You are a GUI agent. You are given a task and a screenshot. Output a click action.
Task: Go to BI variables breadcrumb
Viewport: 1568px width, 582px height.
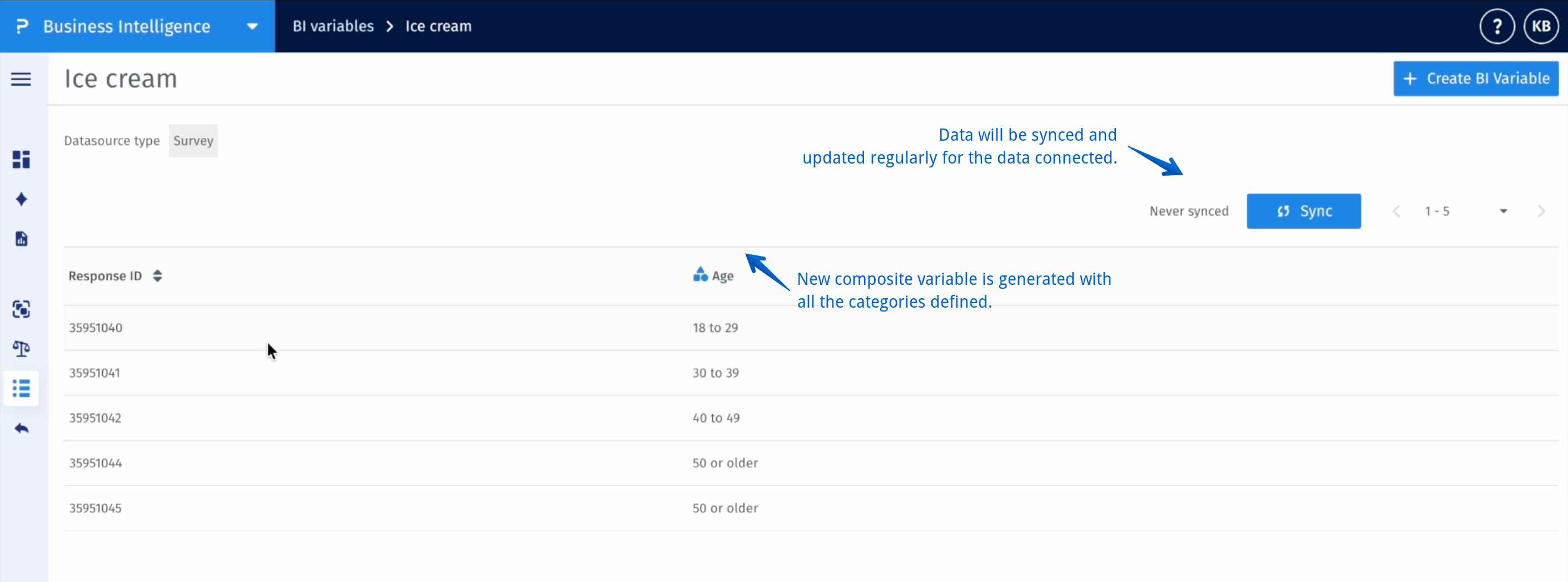click(333, 26)
